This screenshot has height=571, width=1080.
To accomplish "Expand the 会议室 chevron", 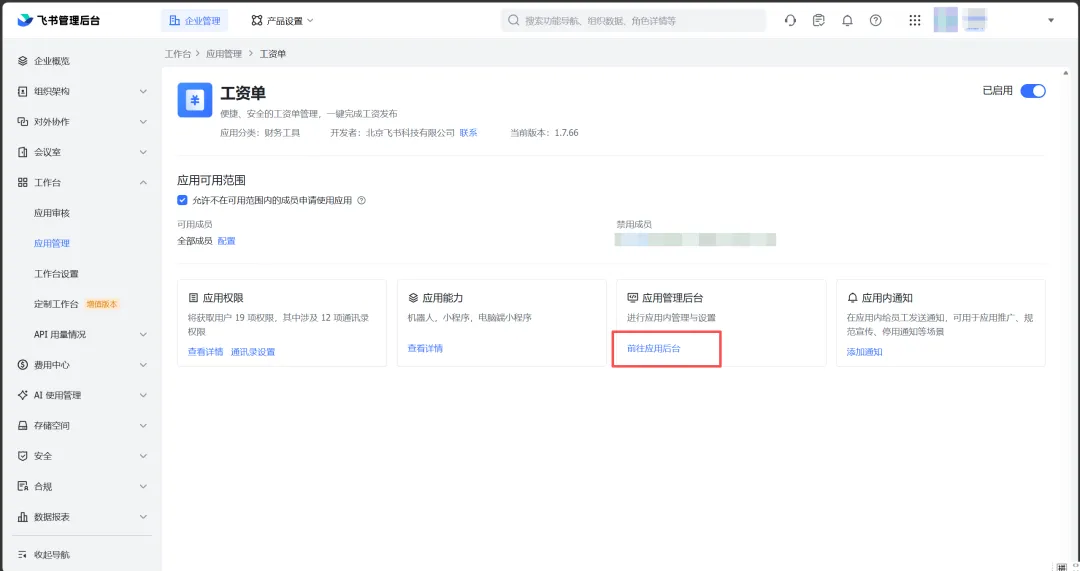I will (x=143, y=152).
